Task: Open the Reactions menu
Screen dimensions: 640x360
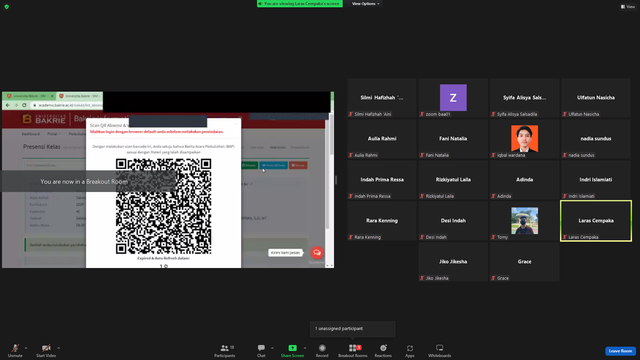Action: click(x=383, y=350)
